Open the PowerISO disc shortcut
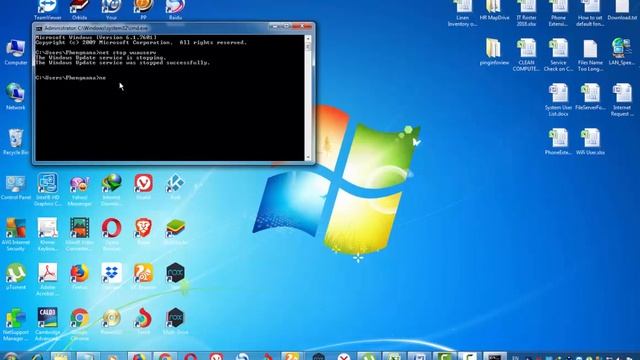This screenshot has width=640, height=360. pyautogui.click(x=111, y=321)
